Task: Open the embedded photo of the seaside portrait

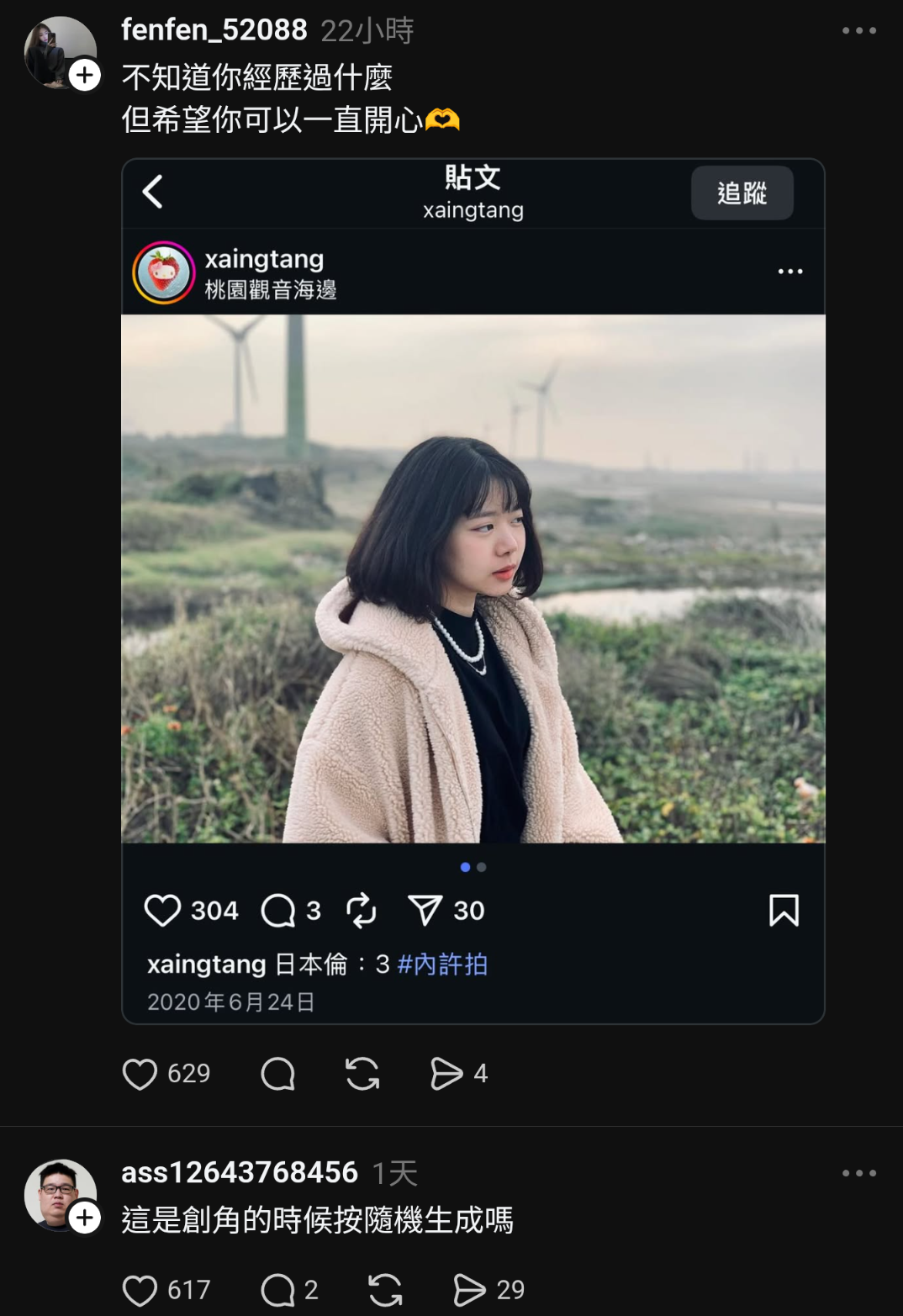Action: pos(473,579)
